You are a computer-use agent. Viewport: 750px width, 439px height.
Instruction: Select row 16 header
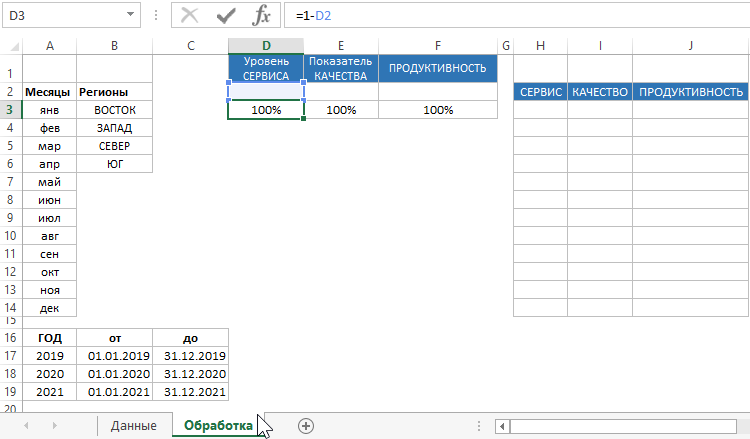tap(11, 337)
